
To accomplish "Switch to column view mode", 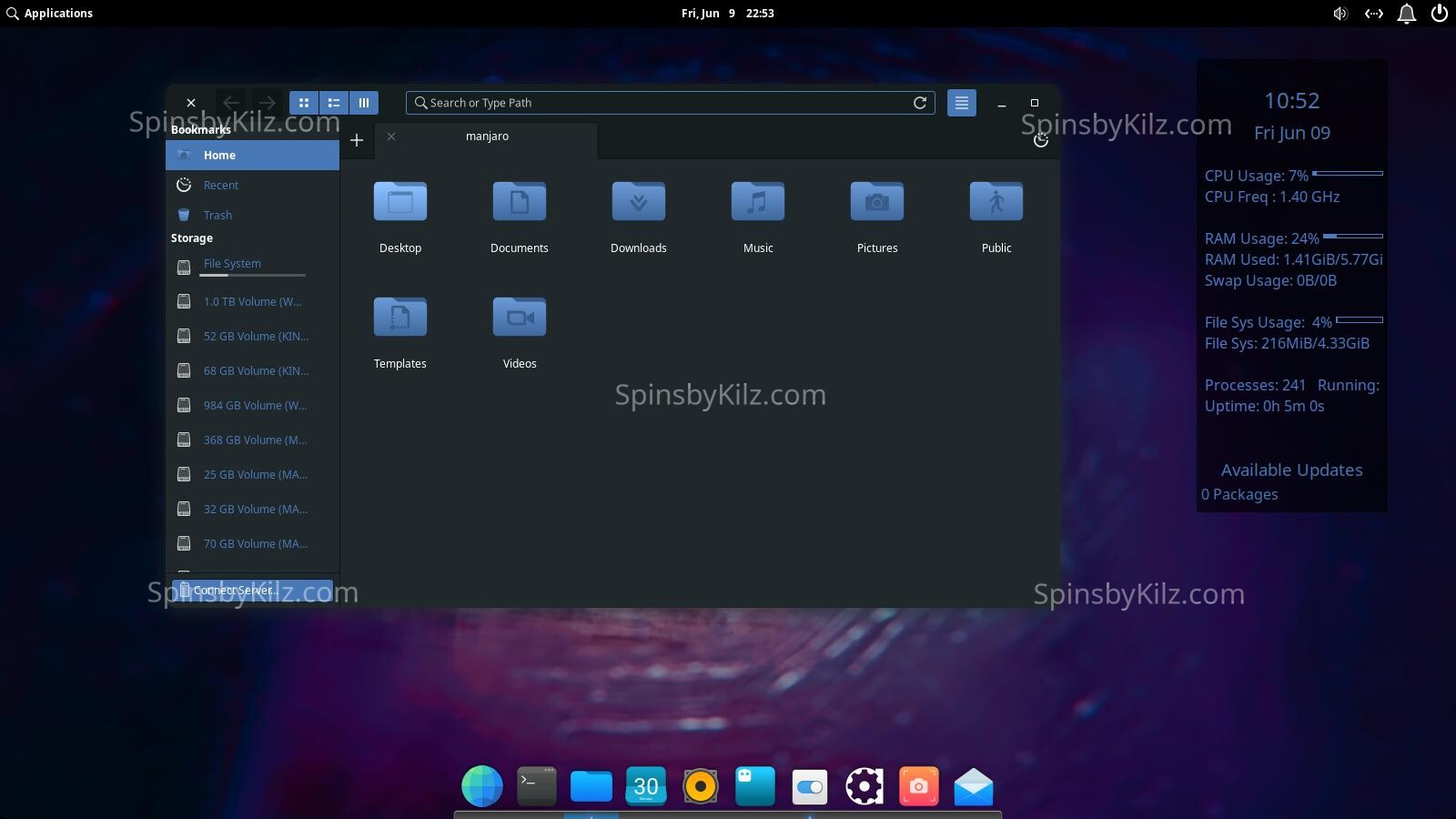I will tap(364, 103).
